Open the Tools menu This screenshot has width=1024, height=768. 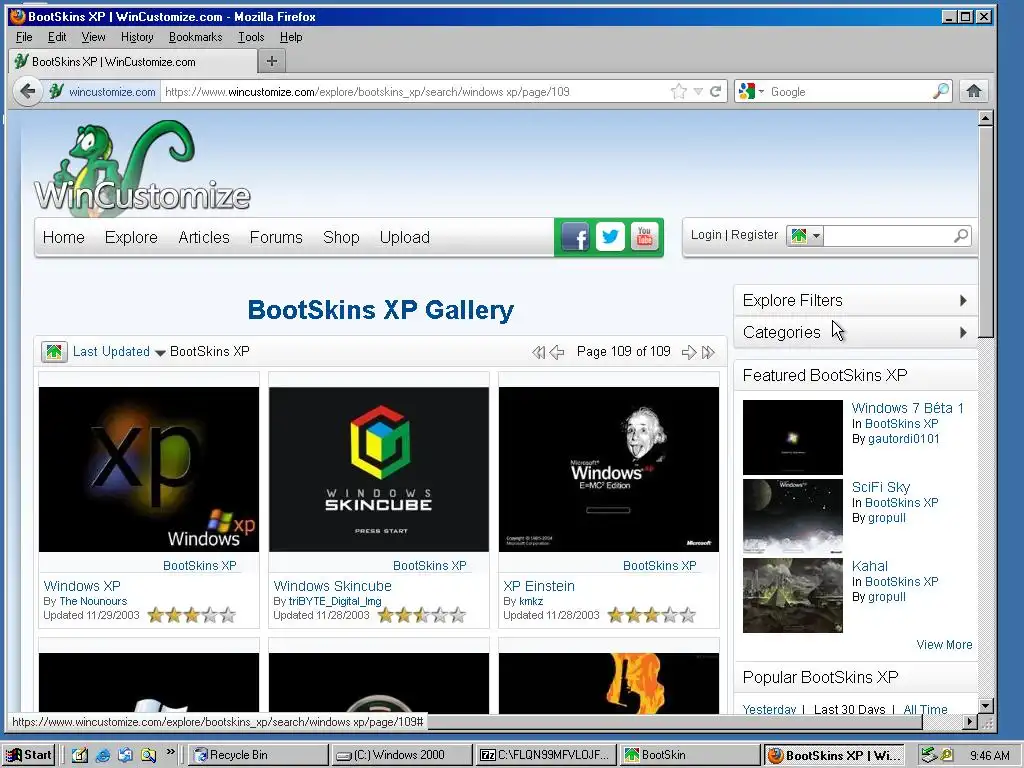pyautogui.click(x=251, y=37)
